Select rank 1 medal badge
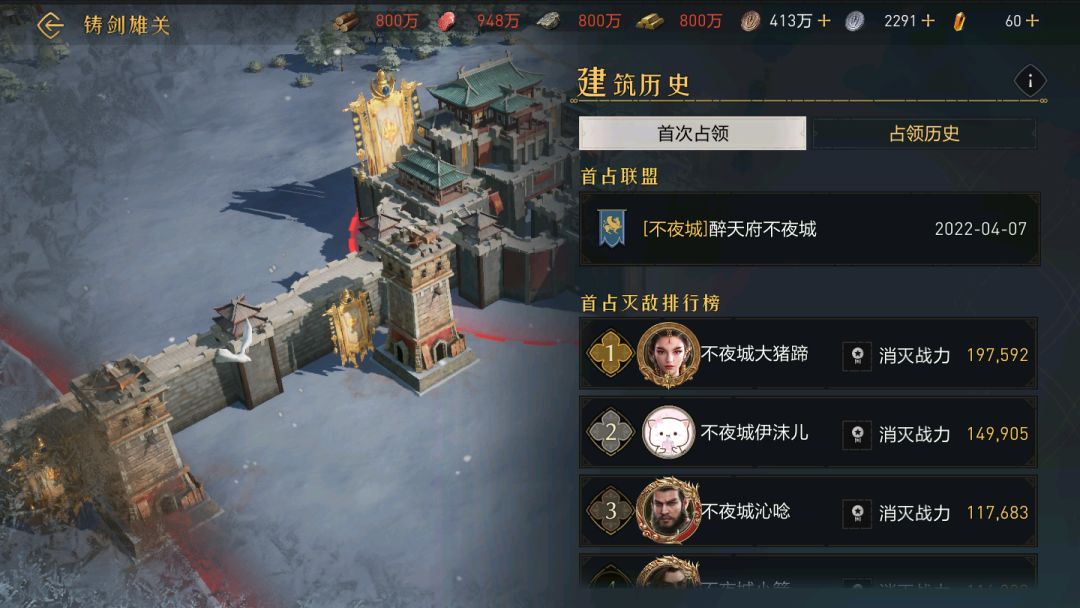 [x=610, y=353]
